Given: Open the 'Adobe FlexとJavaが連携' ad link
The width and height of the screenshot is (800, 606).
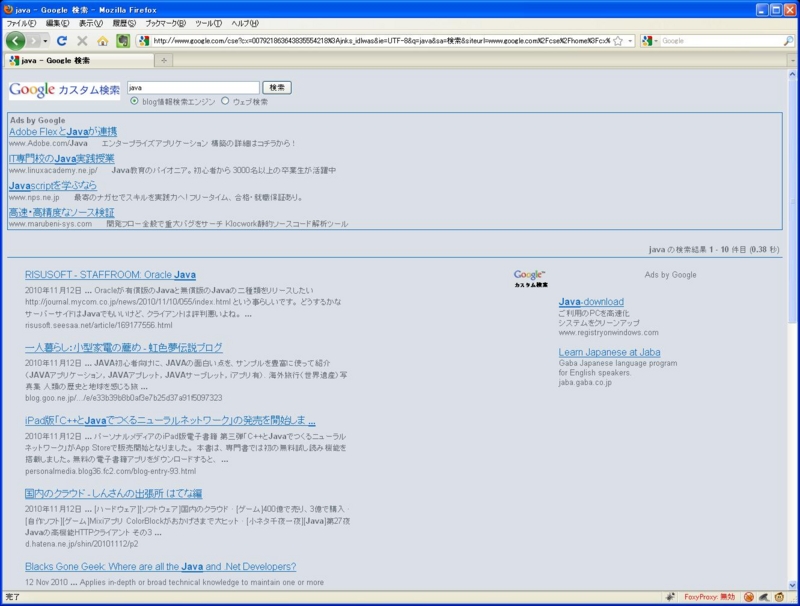Looking at the screenshot, I should [x=63, y=132].
